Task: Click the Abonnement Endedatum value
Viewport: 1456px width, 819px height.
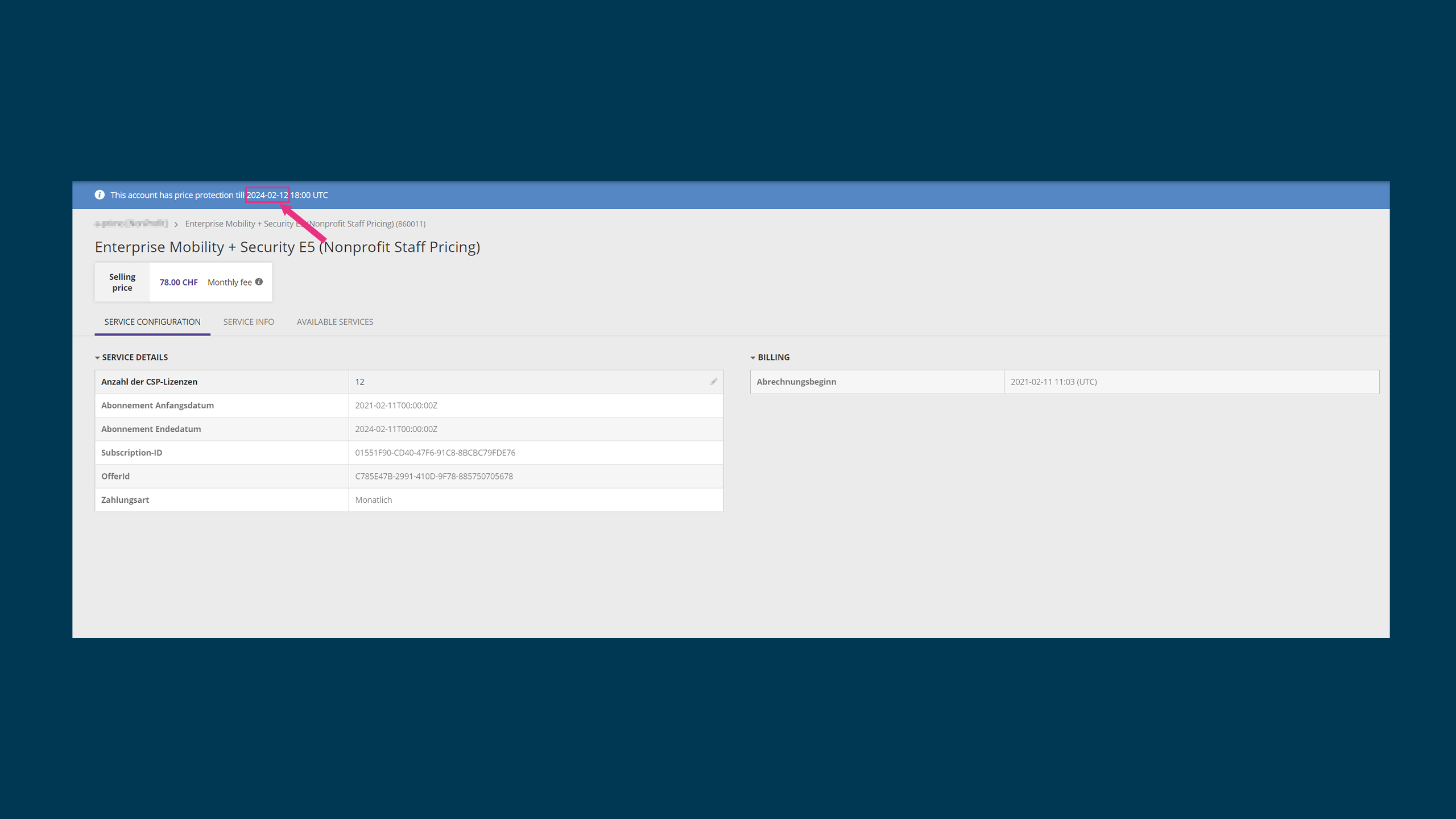Action: pyautogui.click(x=396, y=429)
